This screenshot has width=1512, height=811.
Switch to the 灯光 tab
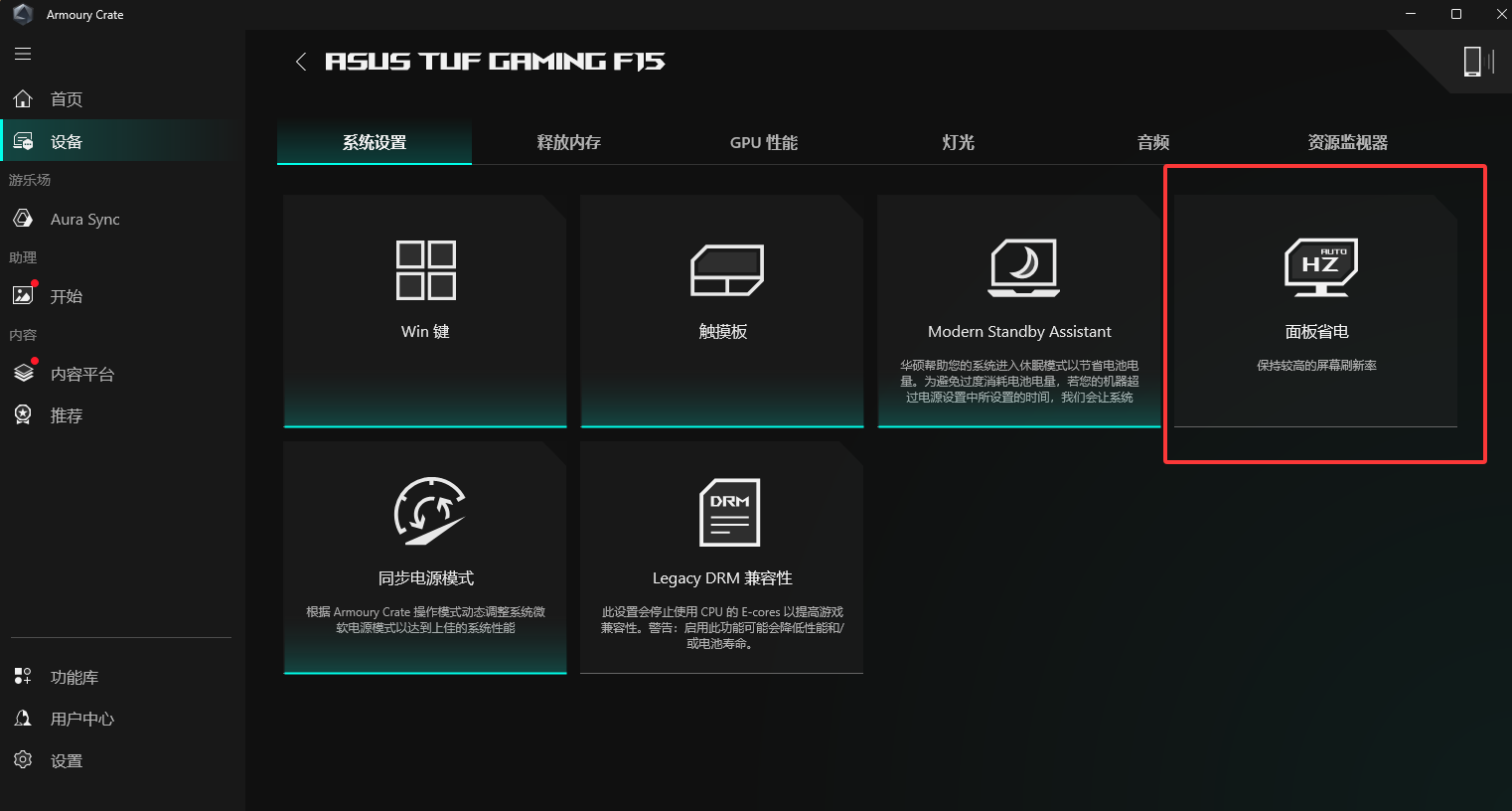coord(959,143)
